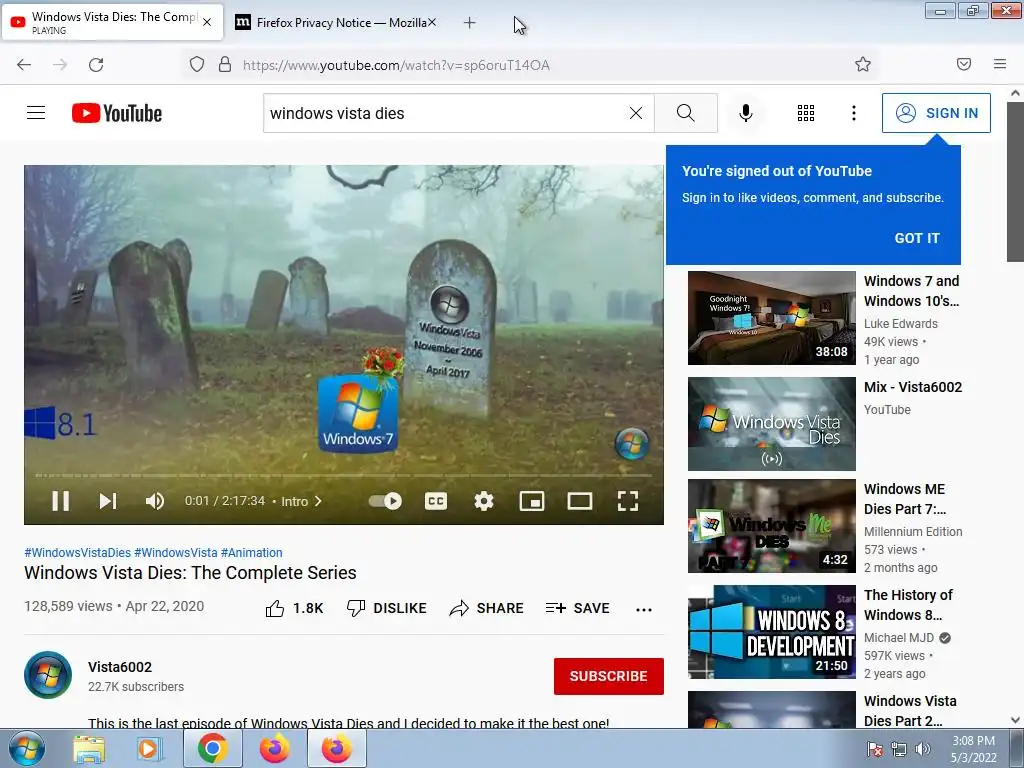This screenshot has height=768, width=1024.
Task: Open Windows 7 and Windows 10's thumbnail
Action: click(771, 318)
